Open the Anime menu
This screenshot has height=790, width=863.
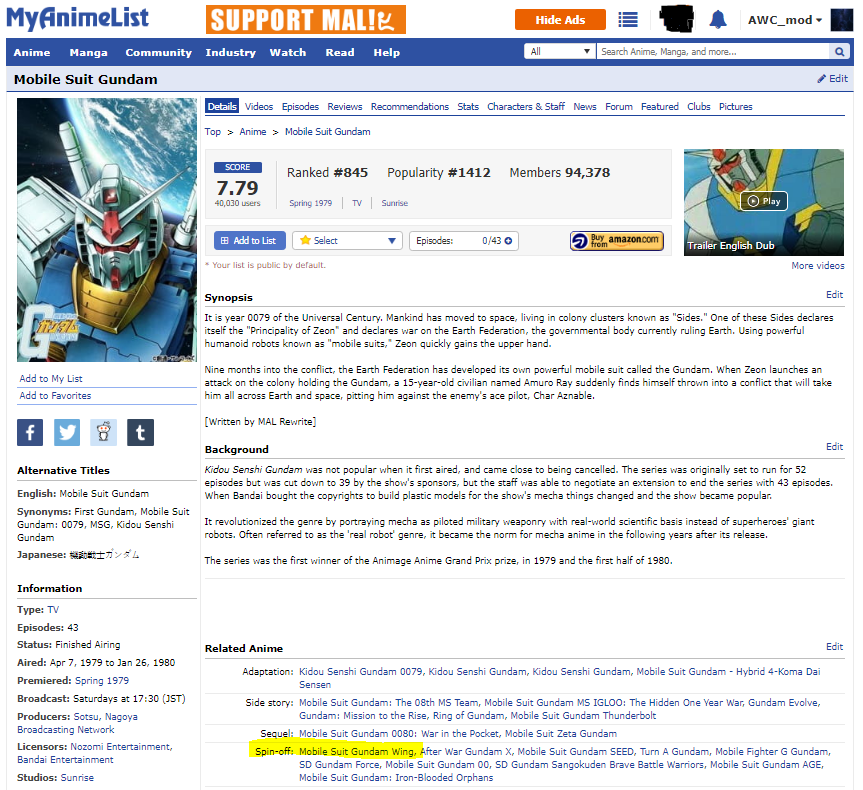click(x=32, y=52)
